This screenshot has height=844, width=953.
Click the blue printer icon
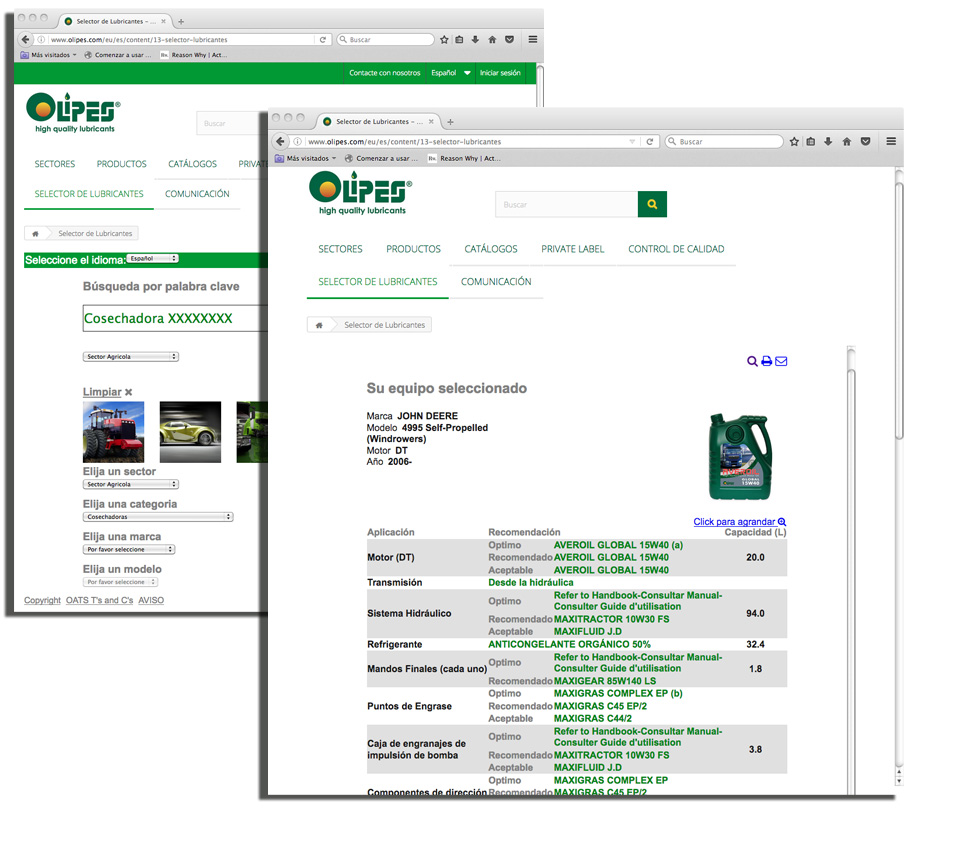pyautogui.click(x=766, y=361)
